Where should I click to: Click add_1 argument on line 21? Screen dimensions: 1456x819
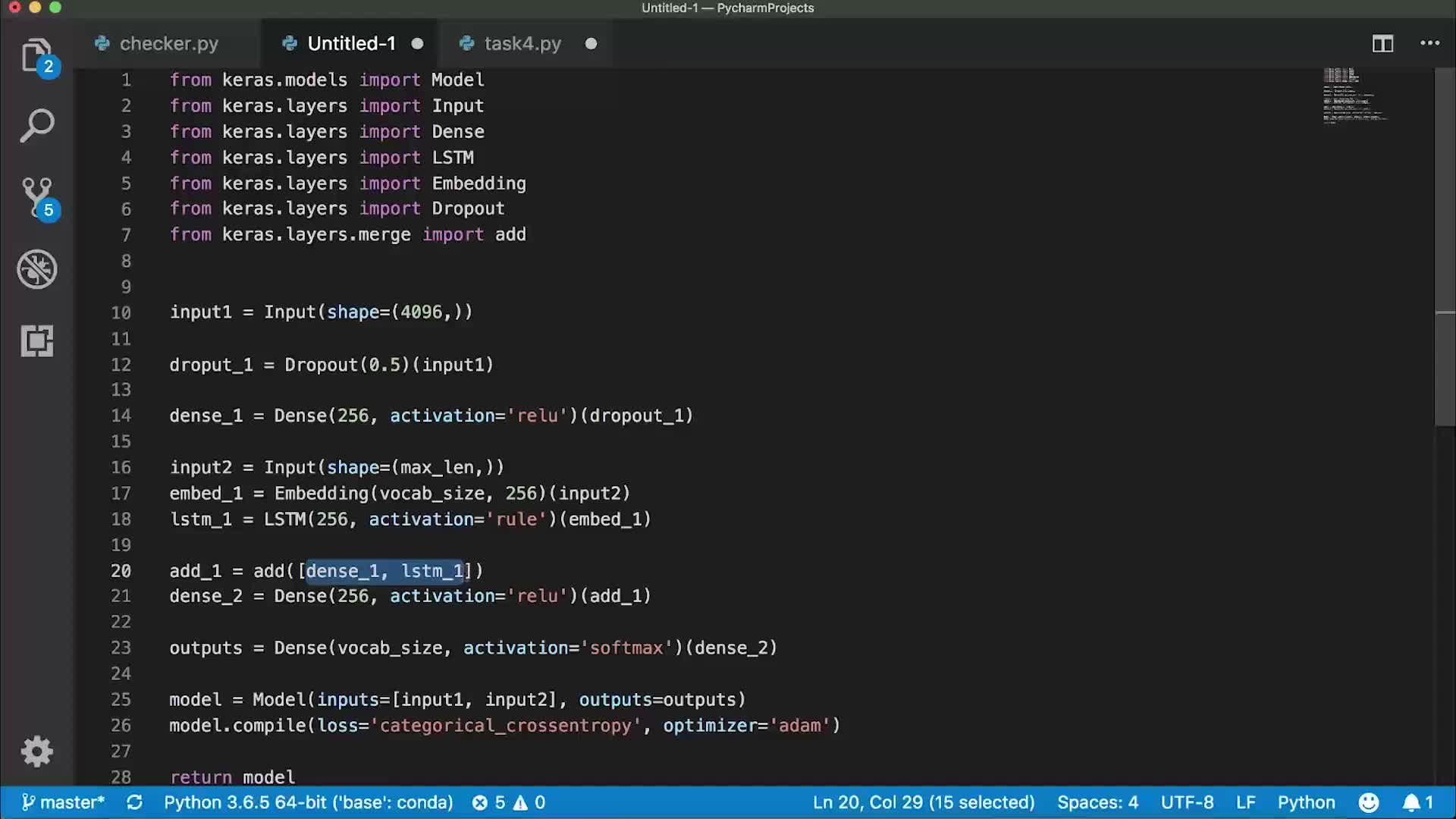[616, 596]
